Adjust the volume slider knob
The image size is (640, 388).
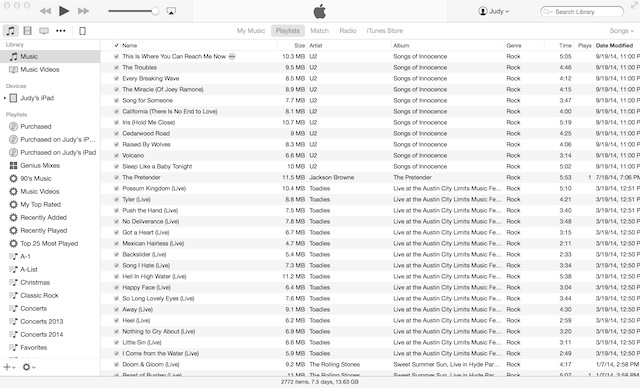coord(155,11)
